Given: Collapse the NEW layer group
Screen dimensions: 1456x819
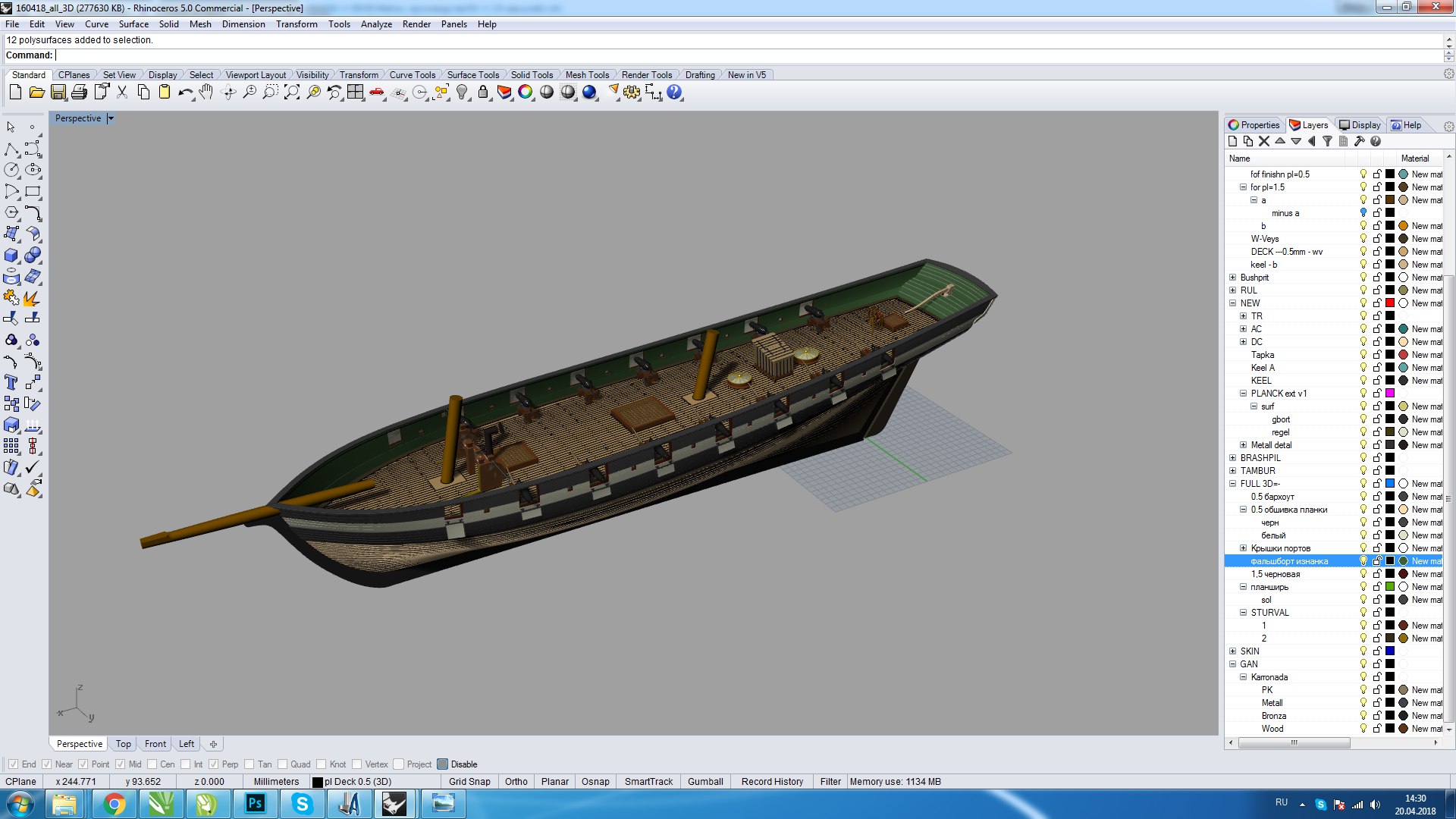Looking at the screenshot, I should point(1233,303).
